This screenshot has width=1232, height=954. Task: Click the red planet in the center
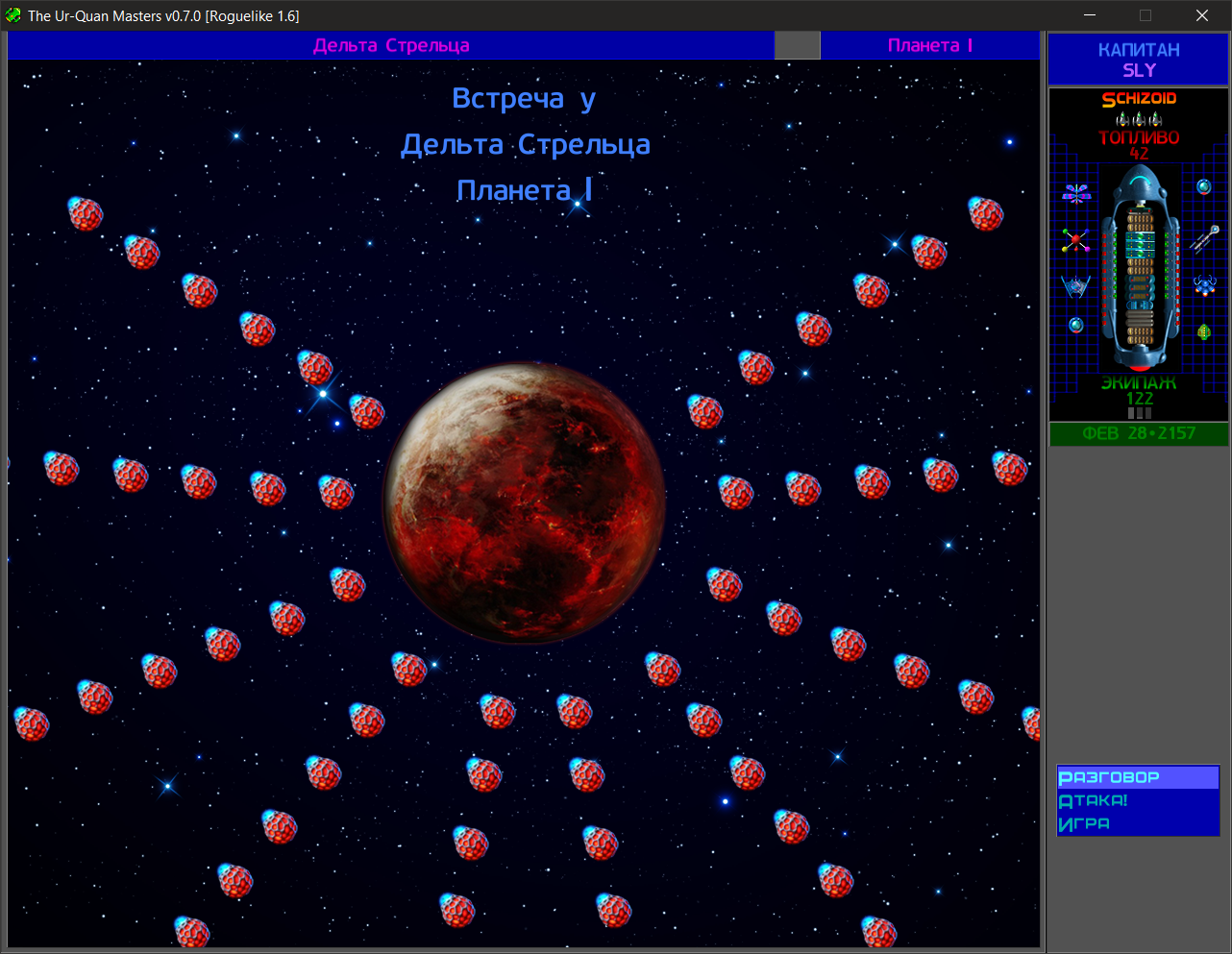[525, 501]
